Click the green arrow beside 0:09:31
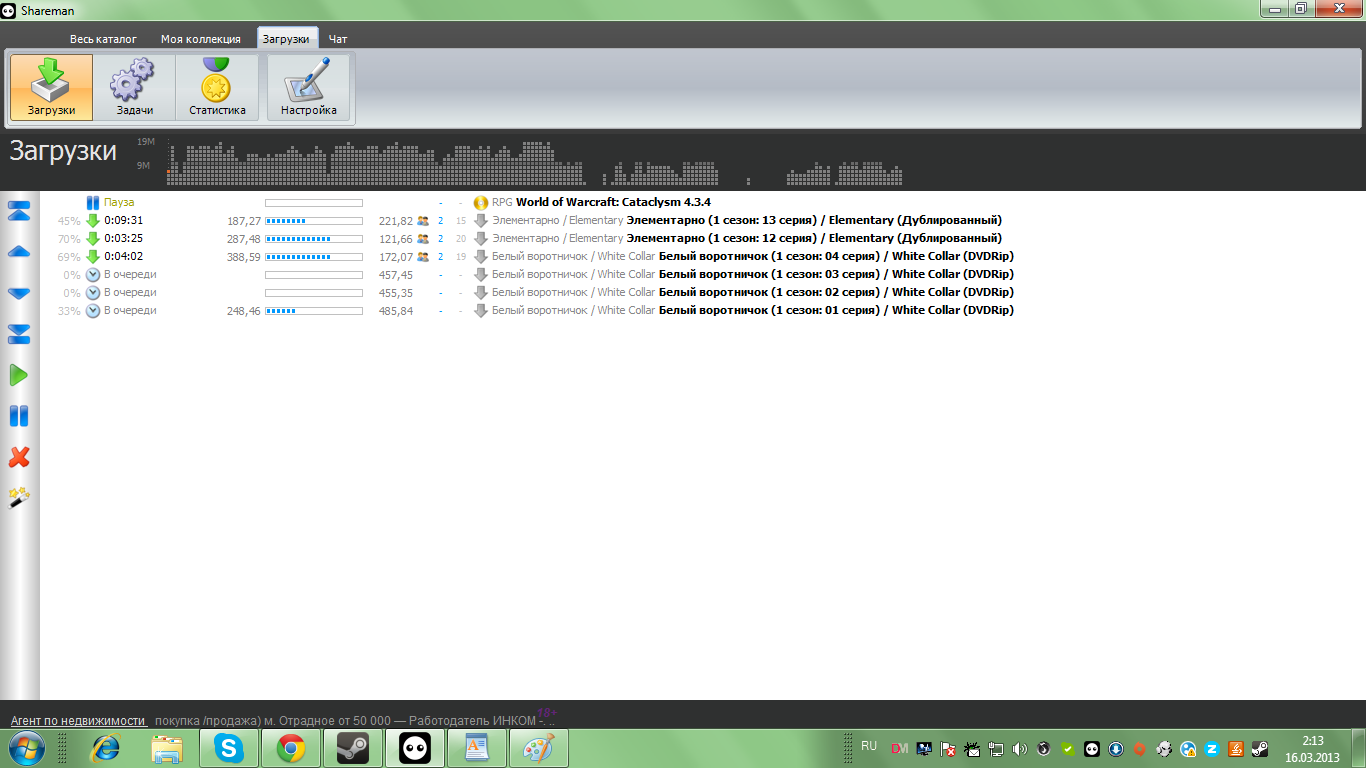Image resolution: width=1366 pixels, height=768 pixels. tap(93, 220)
